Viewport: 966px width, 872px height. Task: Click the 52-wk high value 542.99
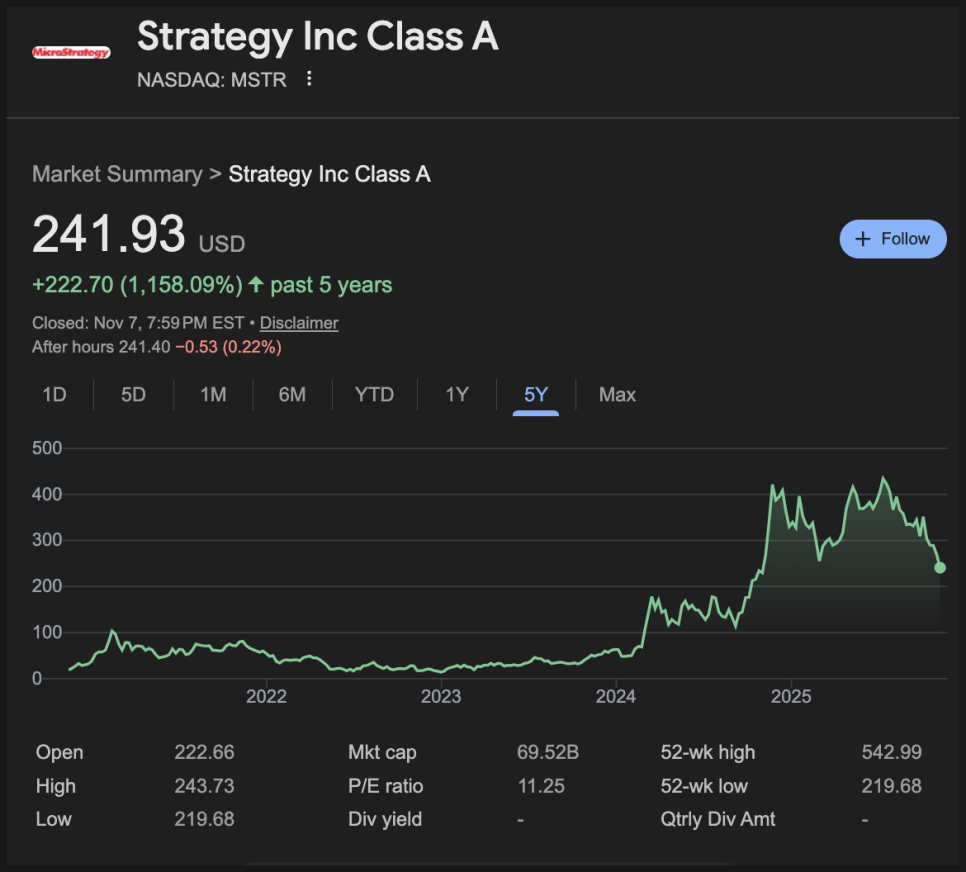tap(891, 753)
